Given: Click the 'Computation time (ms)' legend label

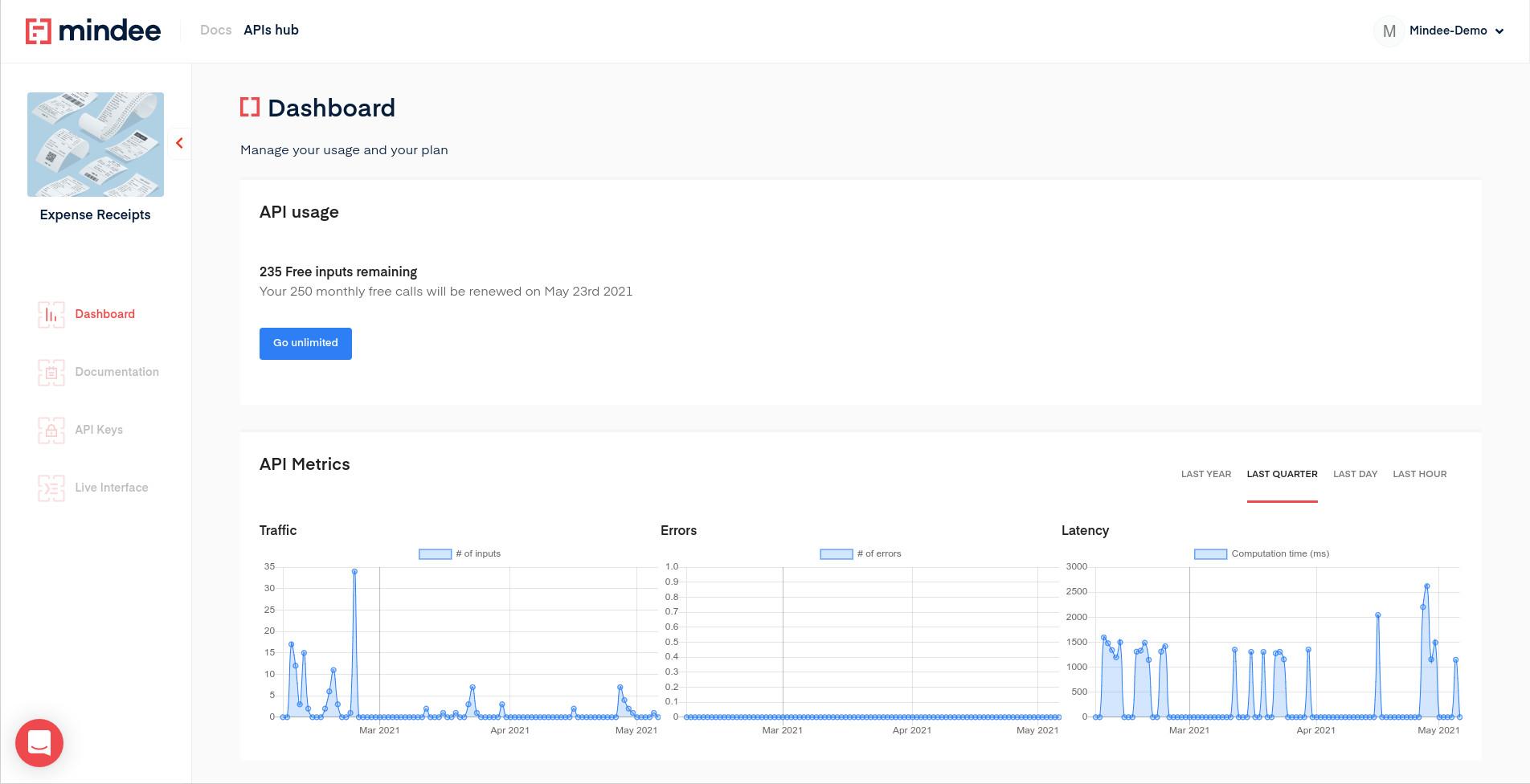Looking at the screenshot, I should pos(1280,554).
